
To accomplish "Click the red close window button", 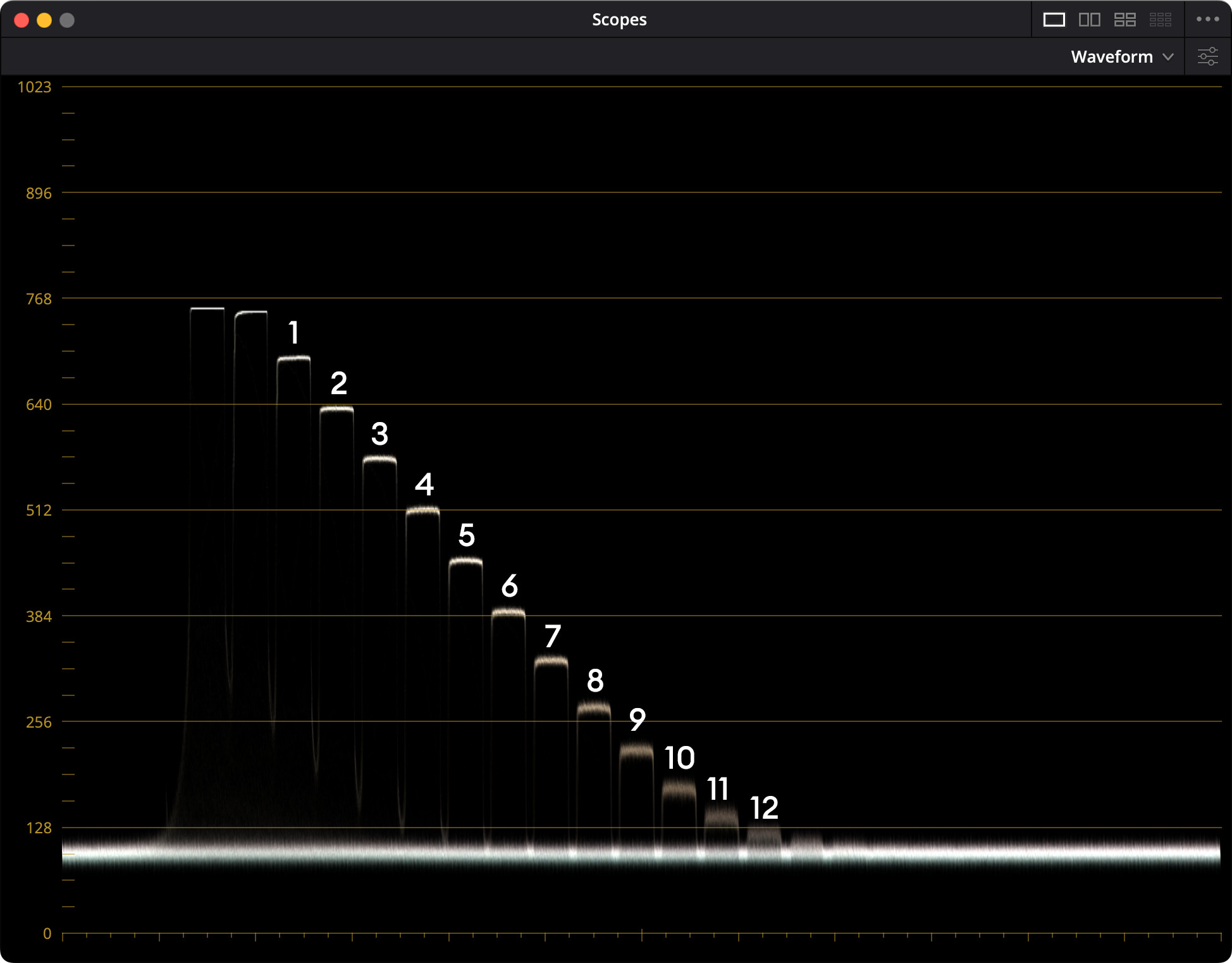I will point(22,20).
